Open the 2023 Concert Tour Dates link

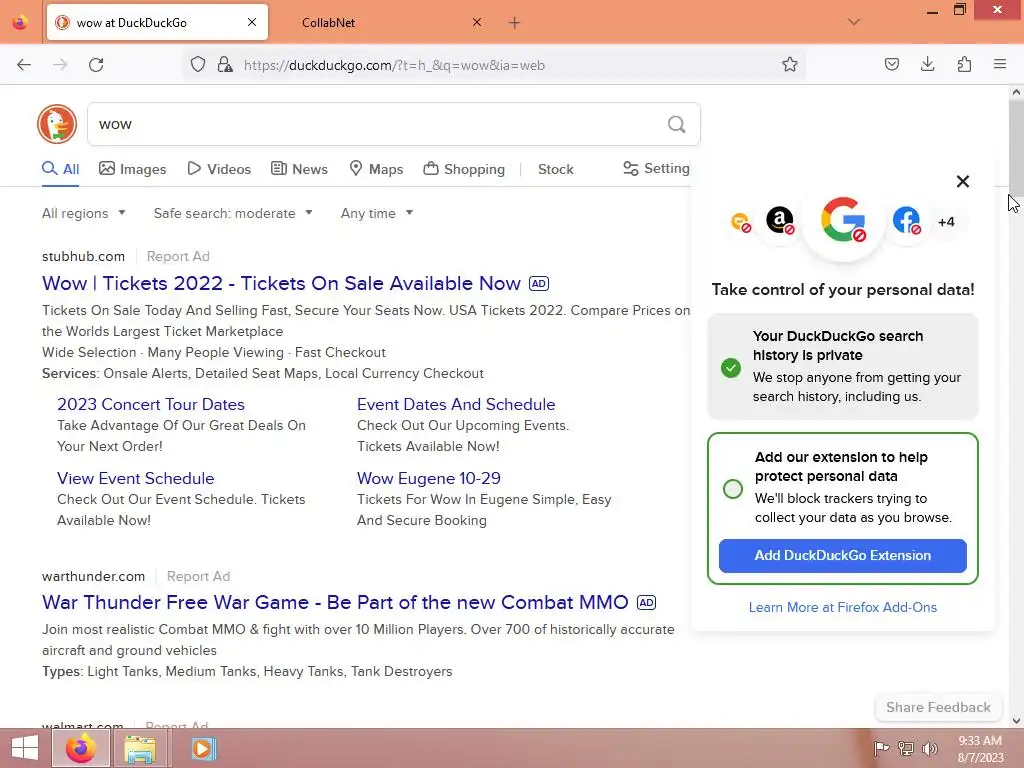[x=151, y=404]
